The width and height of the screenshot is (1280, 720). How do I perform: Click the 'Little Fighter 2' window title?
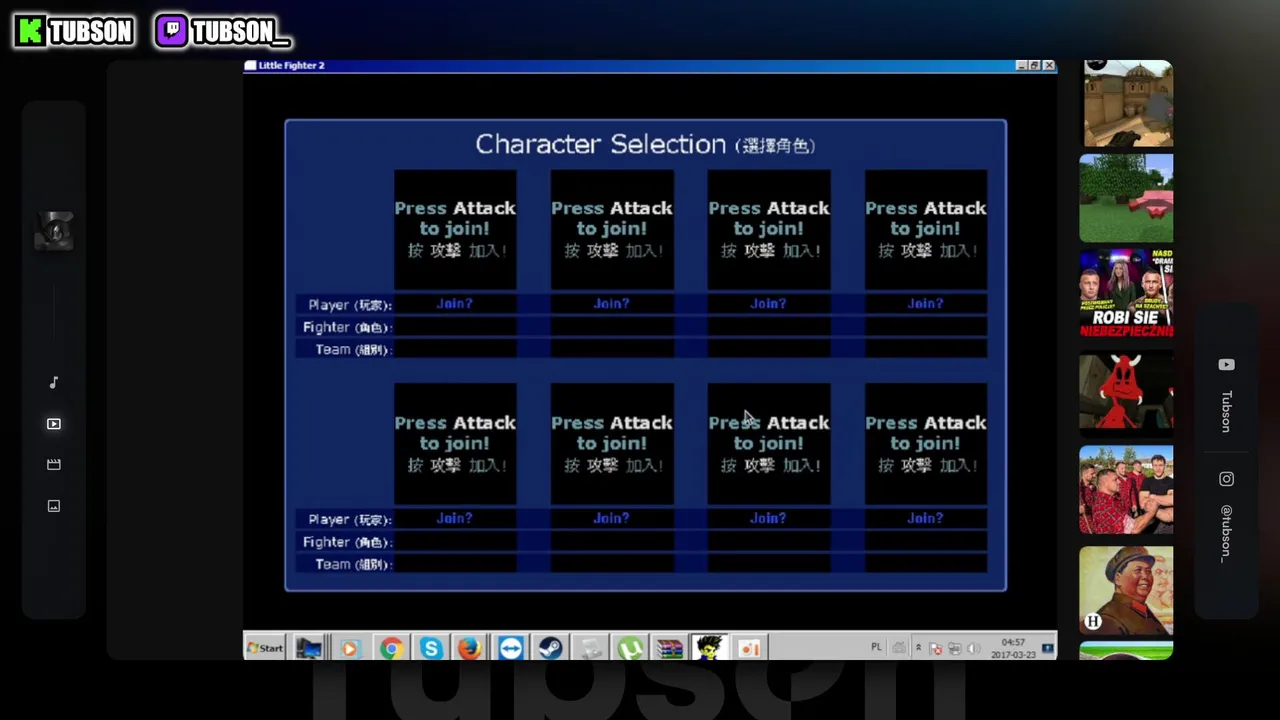[291, 66]
